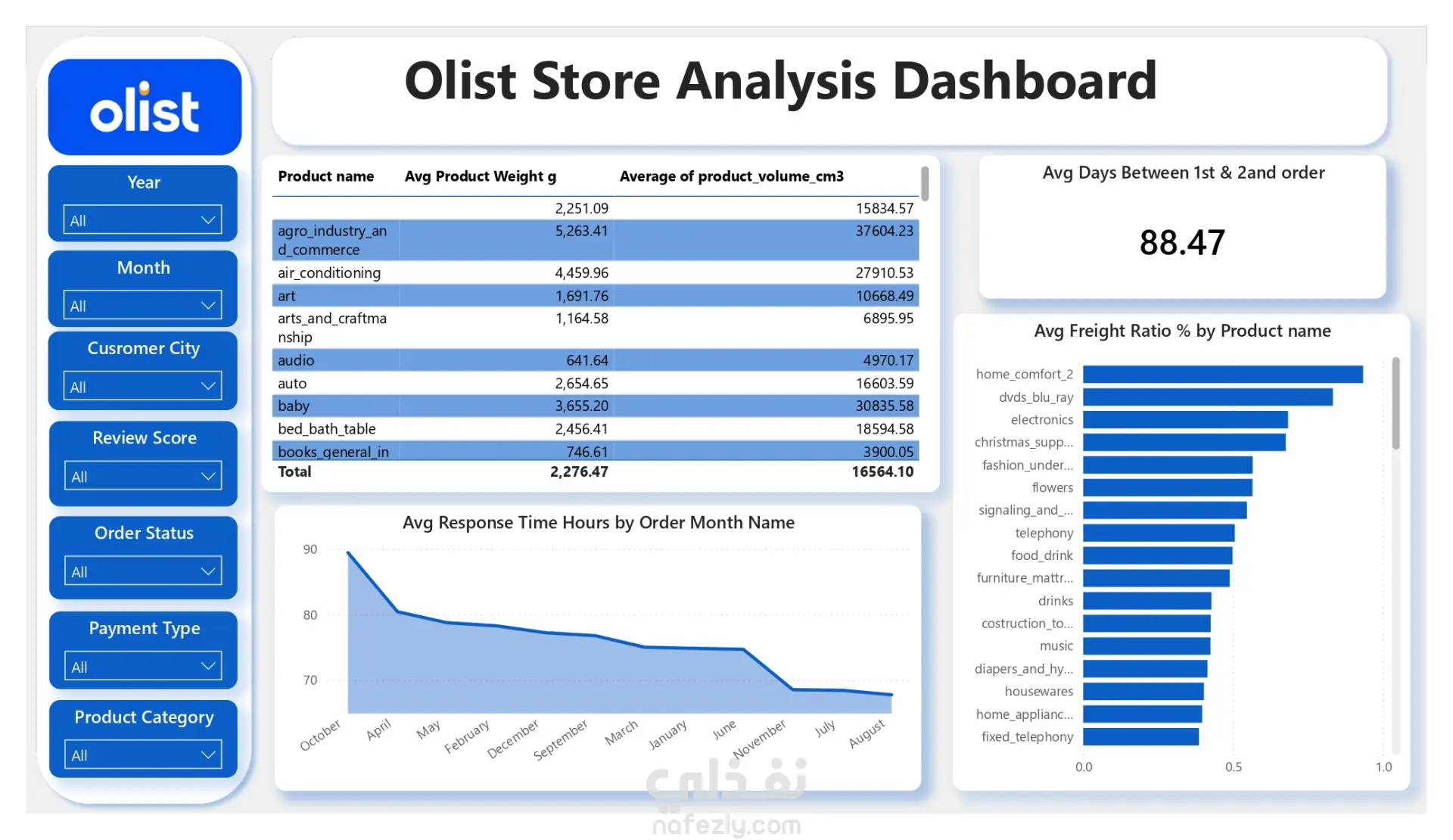1453x840 pixels.
Task: Select the baby row in table
Action: tap(294, 406)
